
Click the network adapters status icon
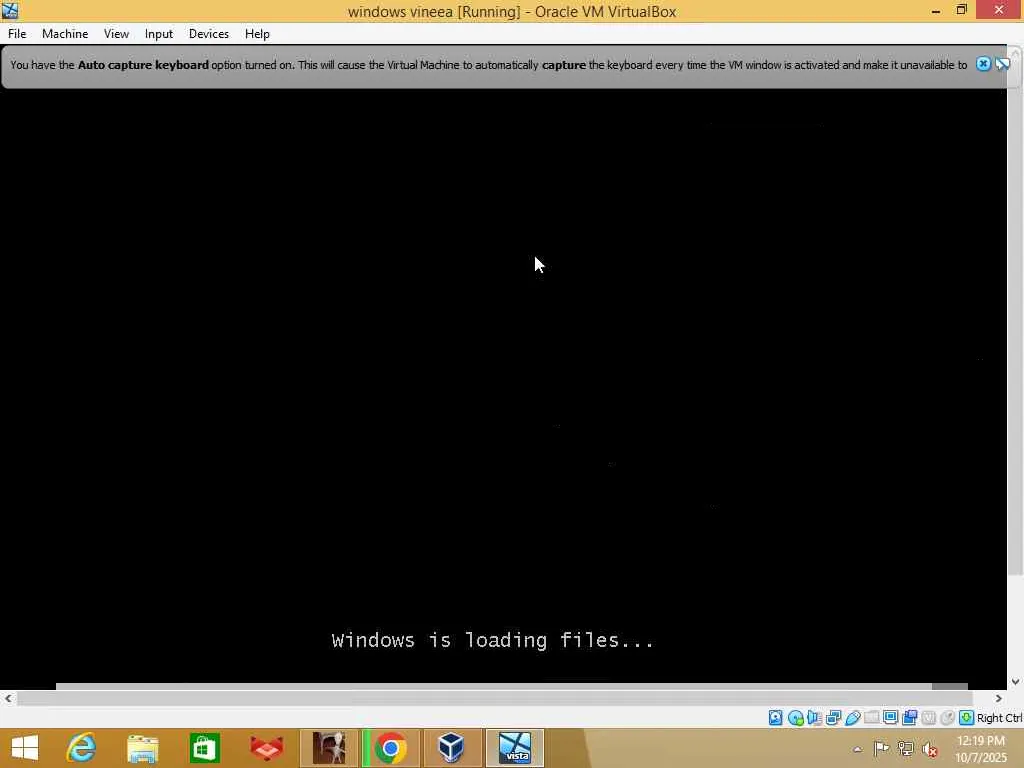(x=833, y=718)
